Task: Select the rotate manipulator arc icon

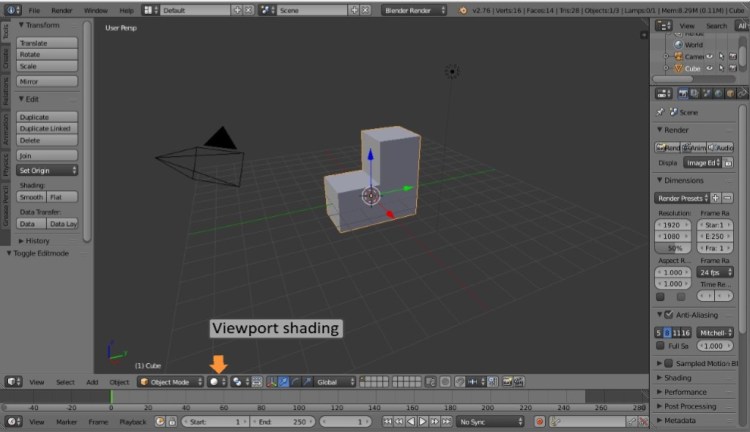Action: (x=295, y=382)
